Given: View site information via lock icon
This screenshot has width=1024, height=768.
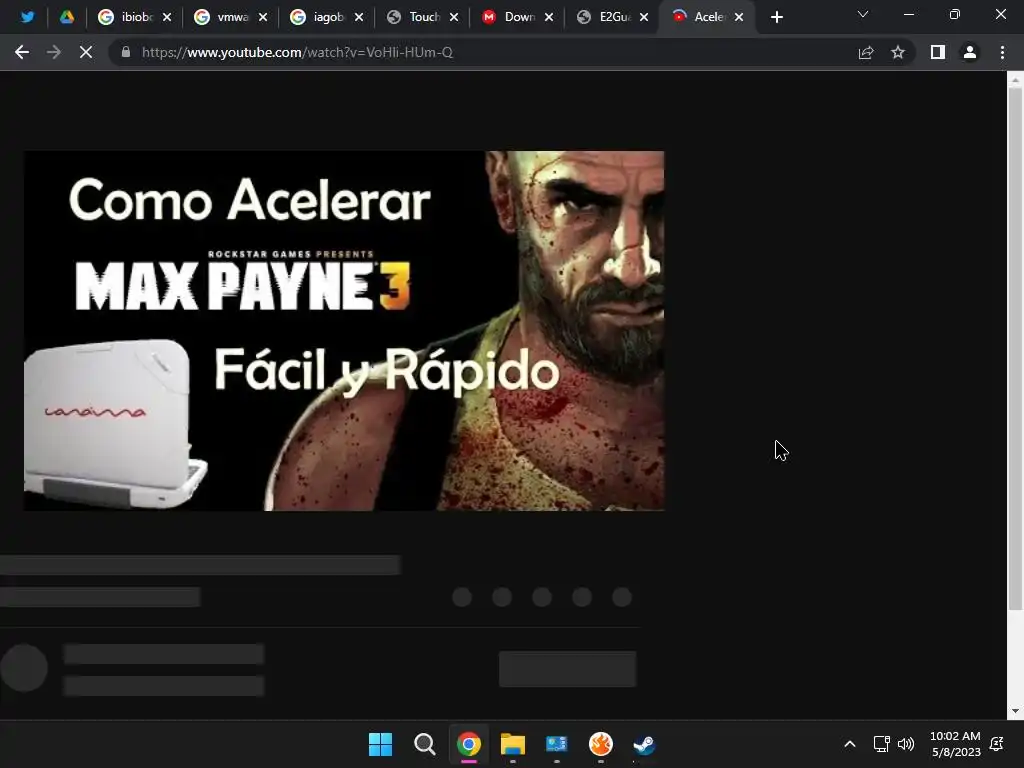Looking at the screenshot, I should 125,52.
